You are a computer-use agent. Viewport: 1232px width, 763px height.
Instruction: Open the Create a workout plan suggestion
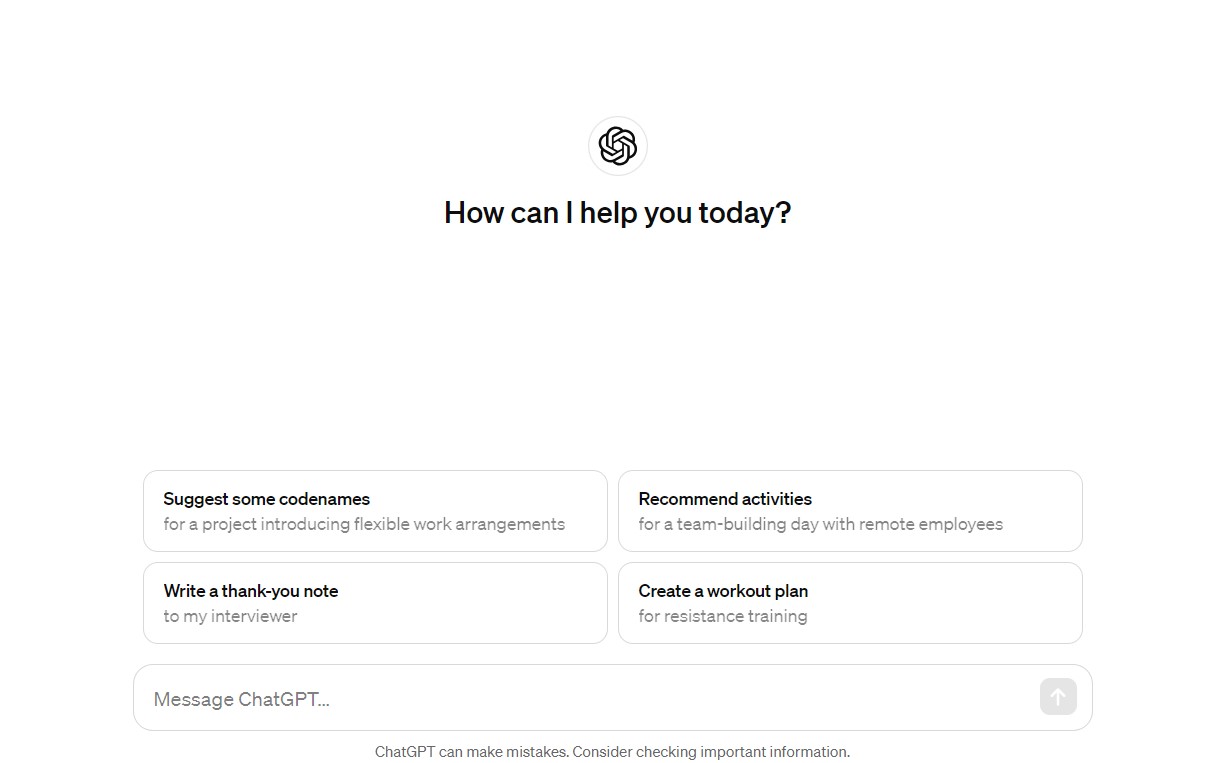tap(850, 603)
